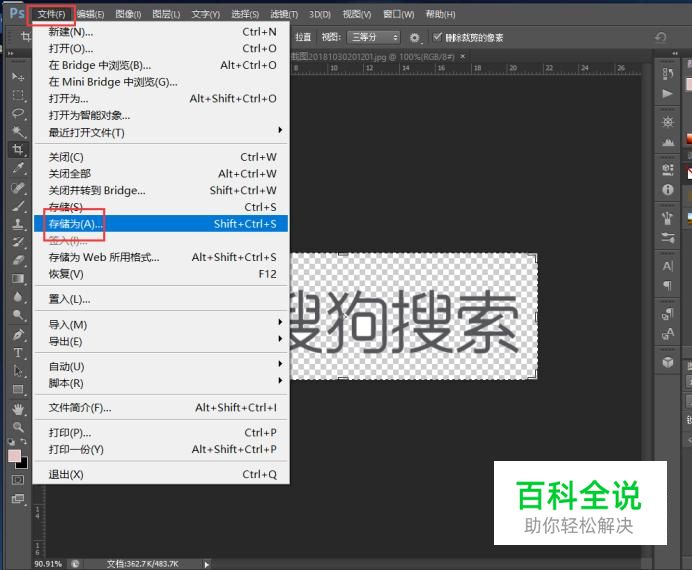Select the Lasso tool
The image size is (692, 570).
pos(18,113)
